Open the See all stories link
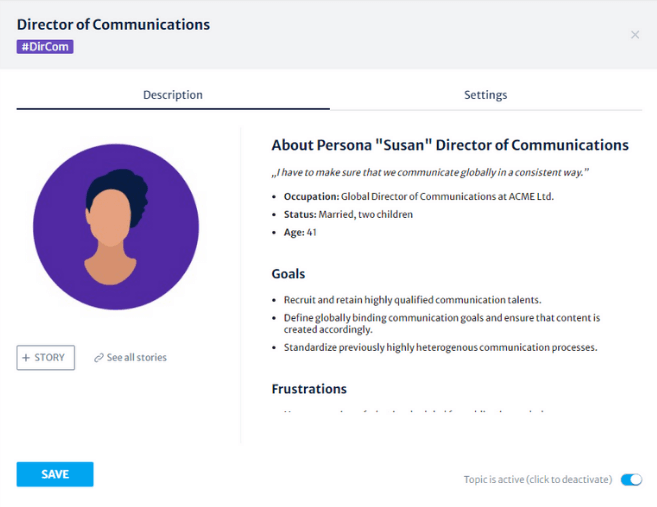The width and height of the screenshot is (657, 507). point(136,358)
